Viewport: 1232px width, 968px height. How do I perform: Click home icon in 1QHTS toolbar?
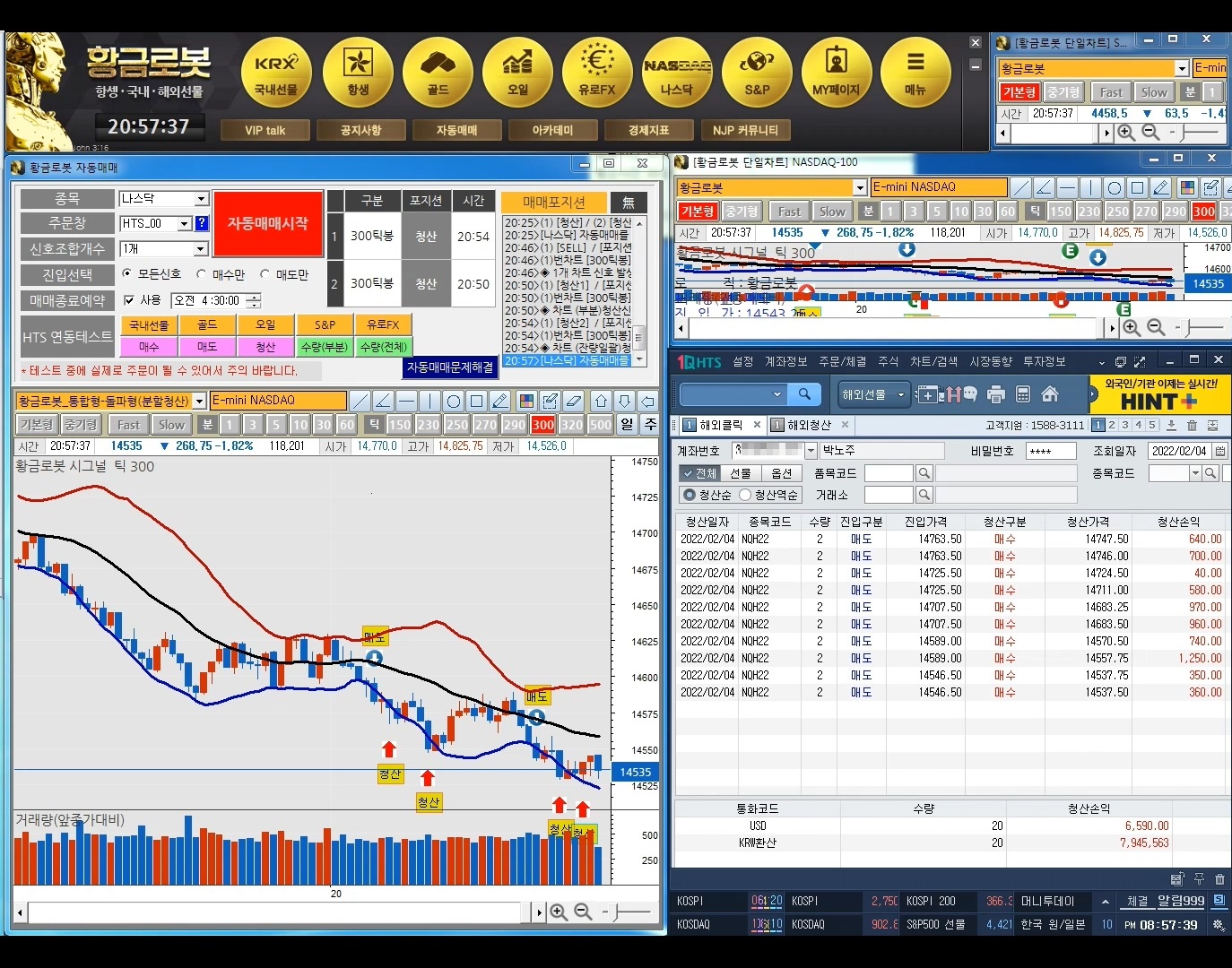click(1050, 394)
